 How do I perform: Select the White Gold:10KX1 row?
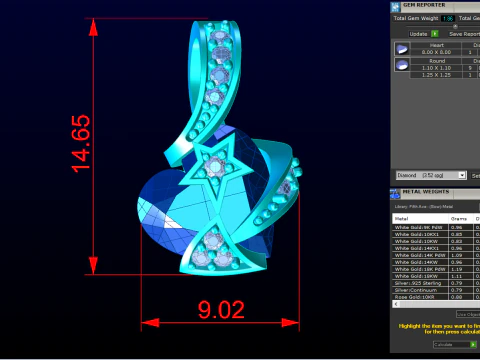436,234
